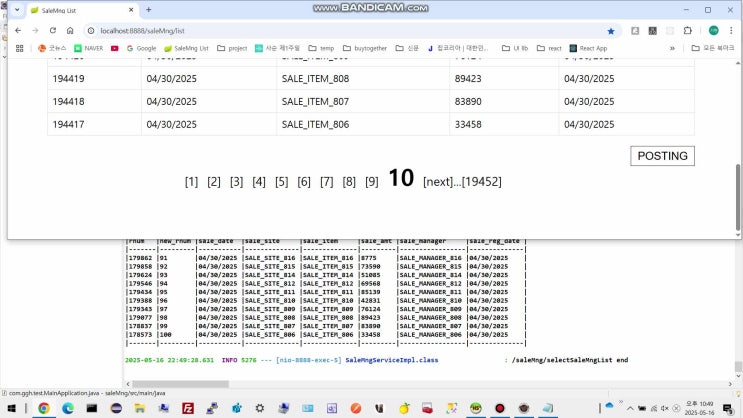Open the 'buytogether' bookmark folder
Viewport: 743px width, 418px height.
point(365,47)
